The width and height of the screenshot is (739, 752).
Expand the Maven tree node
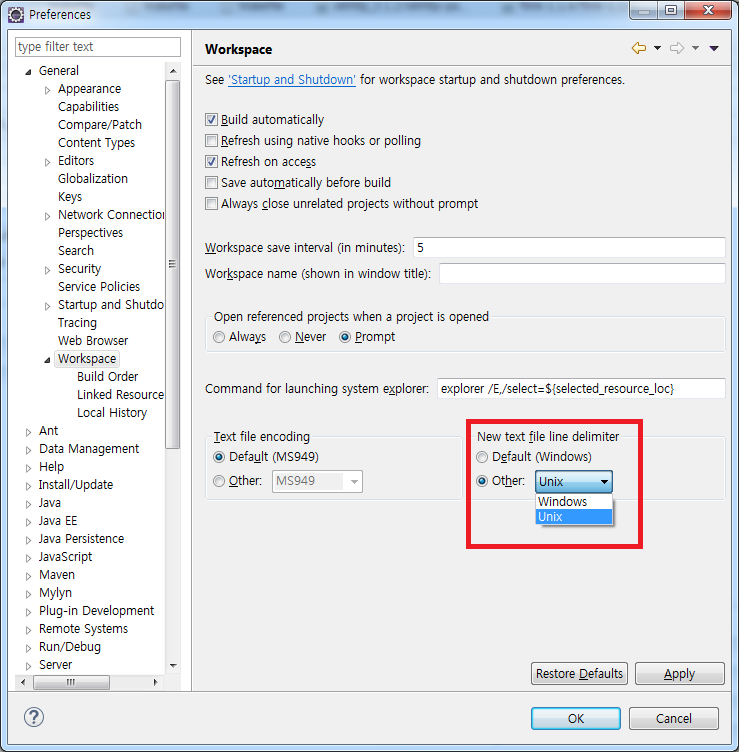pos(28,576)
